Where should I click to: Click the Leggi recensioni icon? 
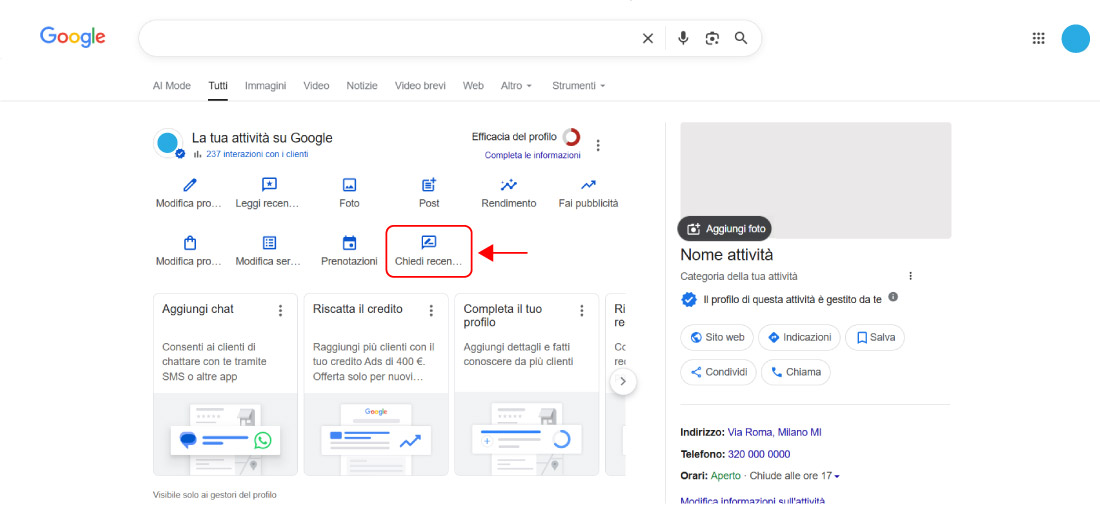[x=268, y=185]
